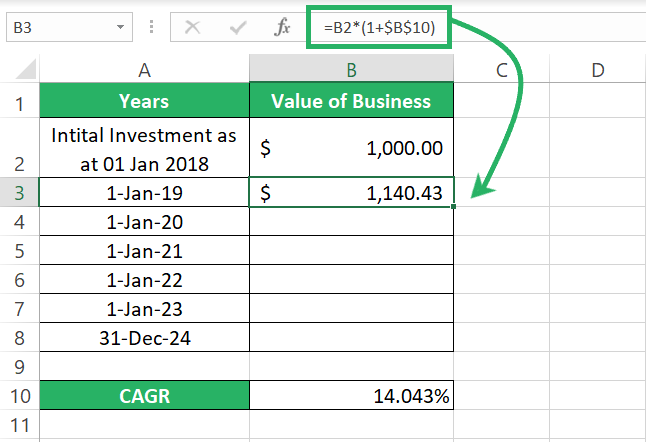Click empty cell B7 beside 1-Jan-23
Image resolution: width=646 pixels, height=442 pixels.
(x=351, y=308)
